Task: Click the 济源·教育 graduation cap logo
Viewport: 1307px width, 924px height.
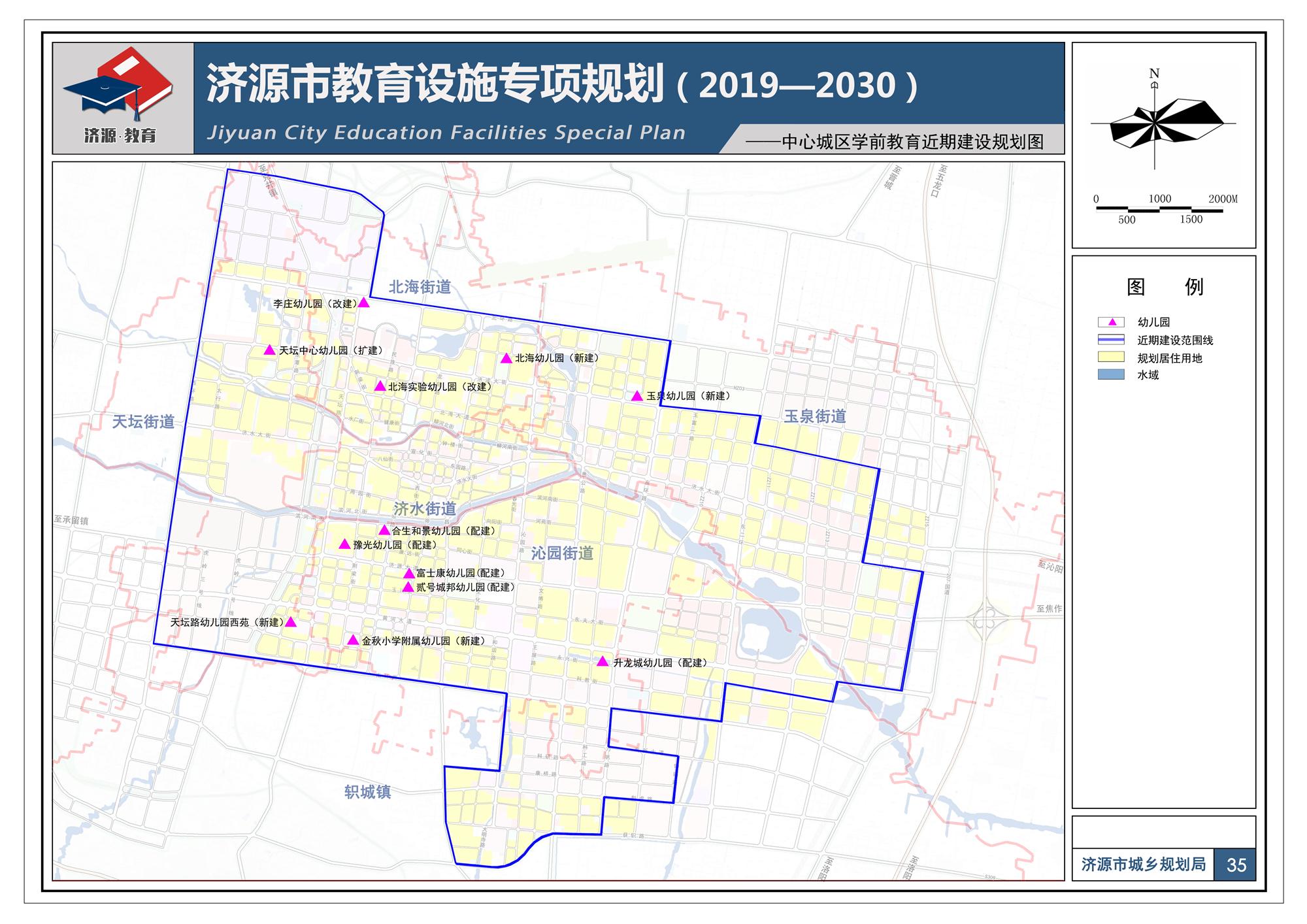Action: 118,84
